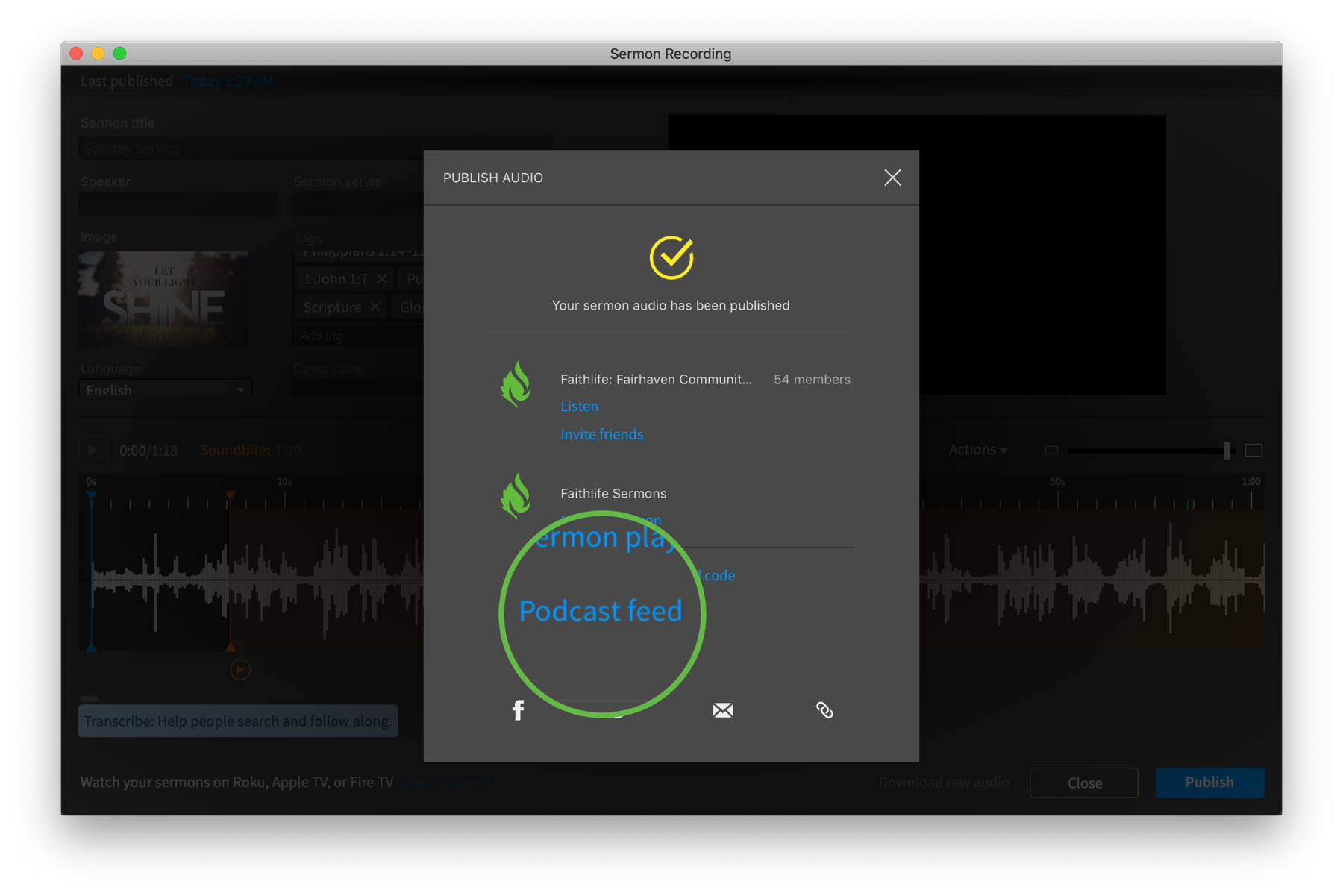Click the Sunday Service title field
The image size is (1343, 896).
[x=314, y=148]
